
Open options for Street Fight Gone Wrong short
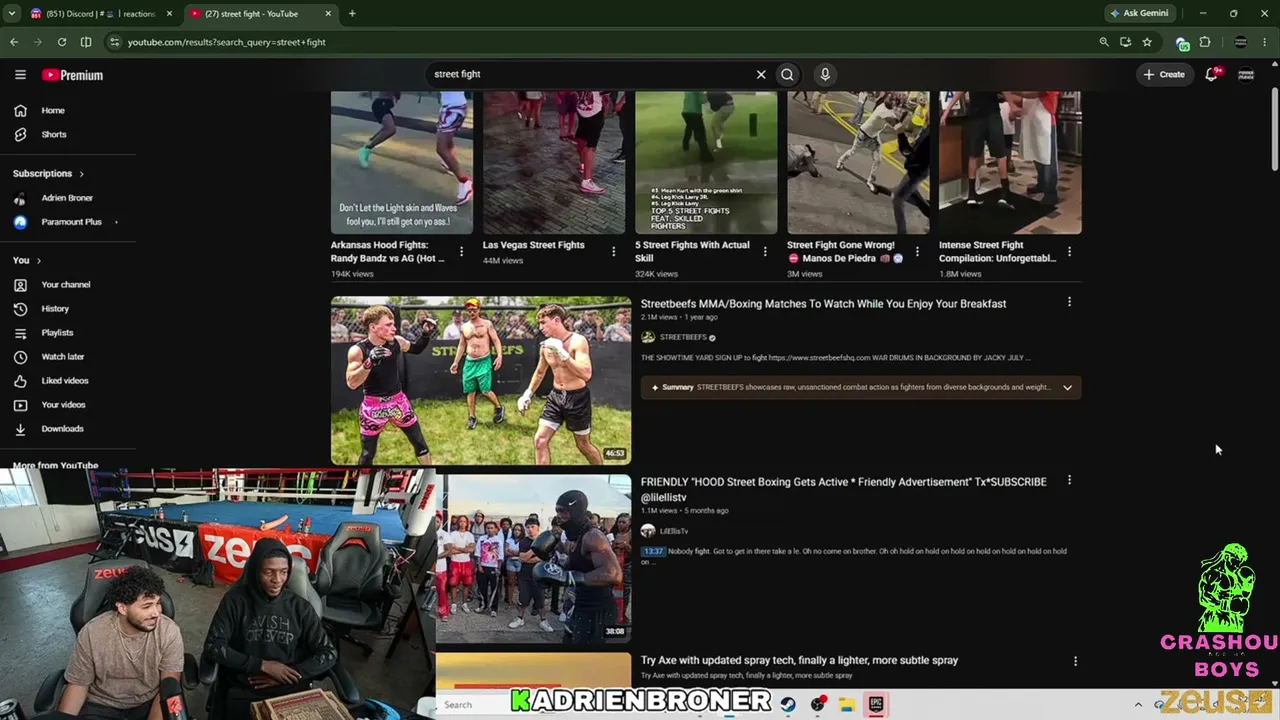pyautogui.click(x=917, y=252)
